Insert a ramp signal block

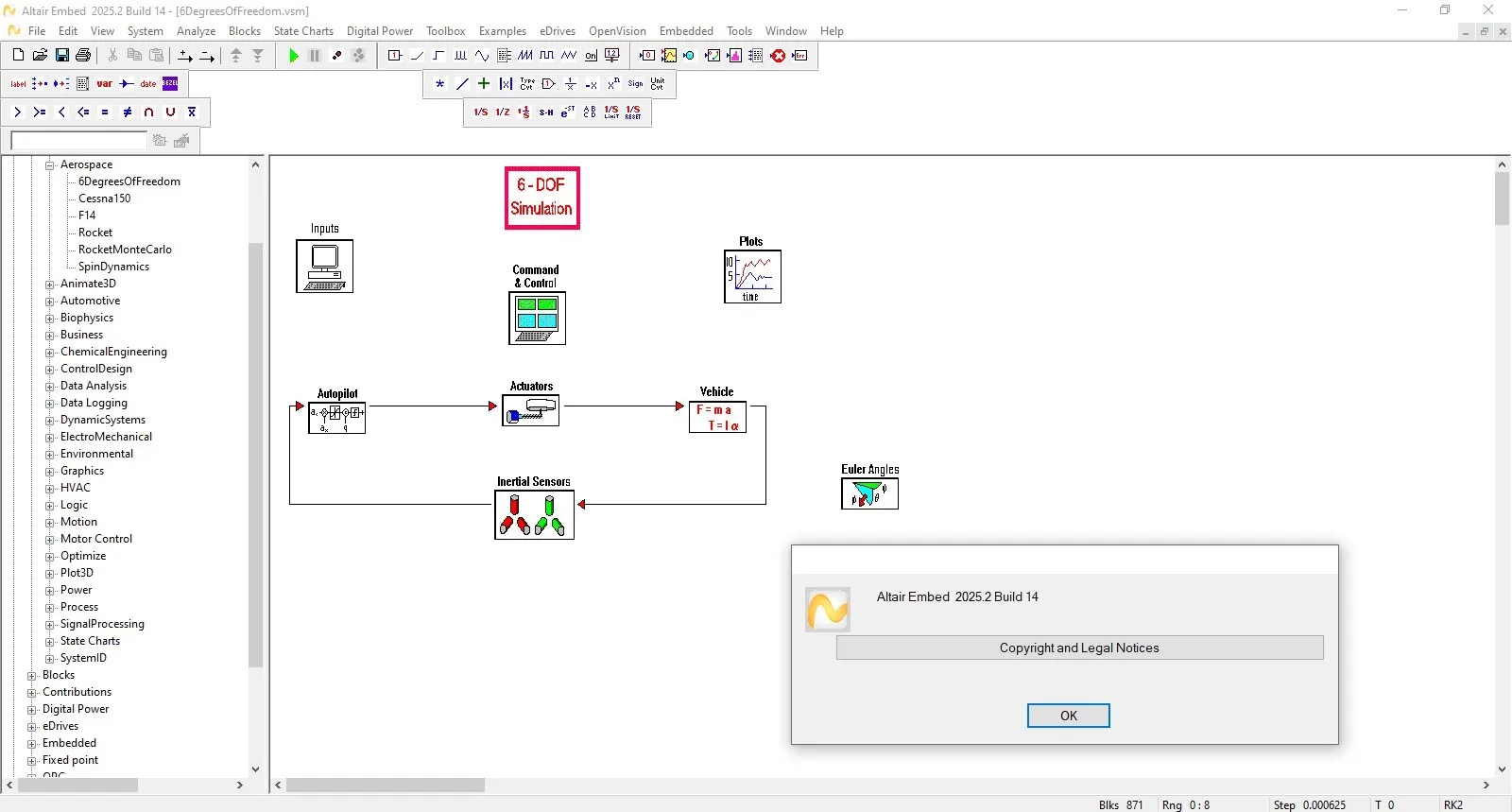point(417,56)
